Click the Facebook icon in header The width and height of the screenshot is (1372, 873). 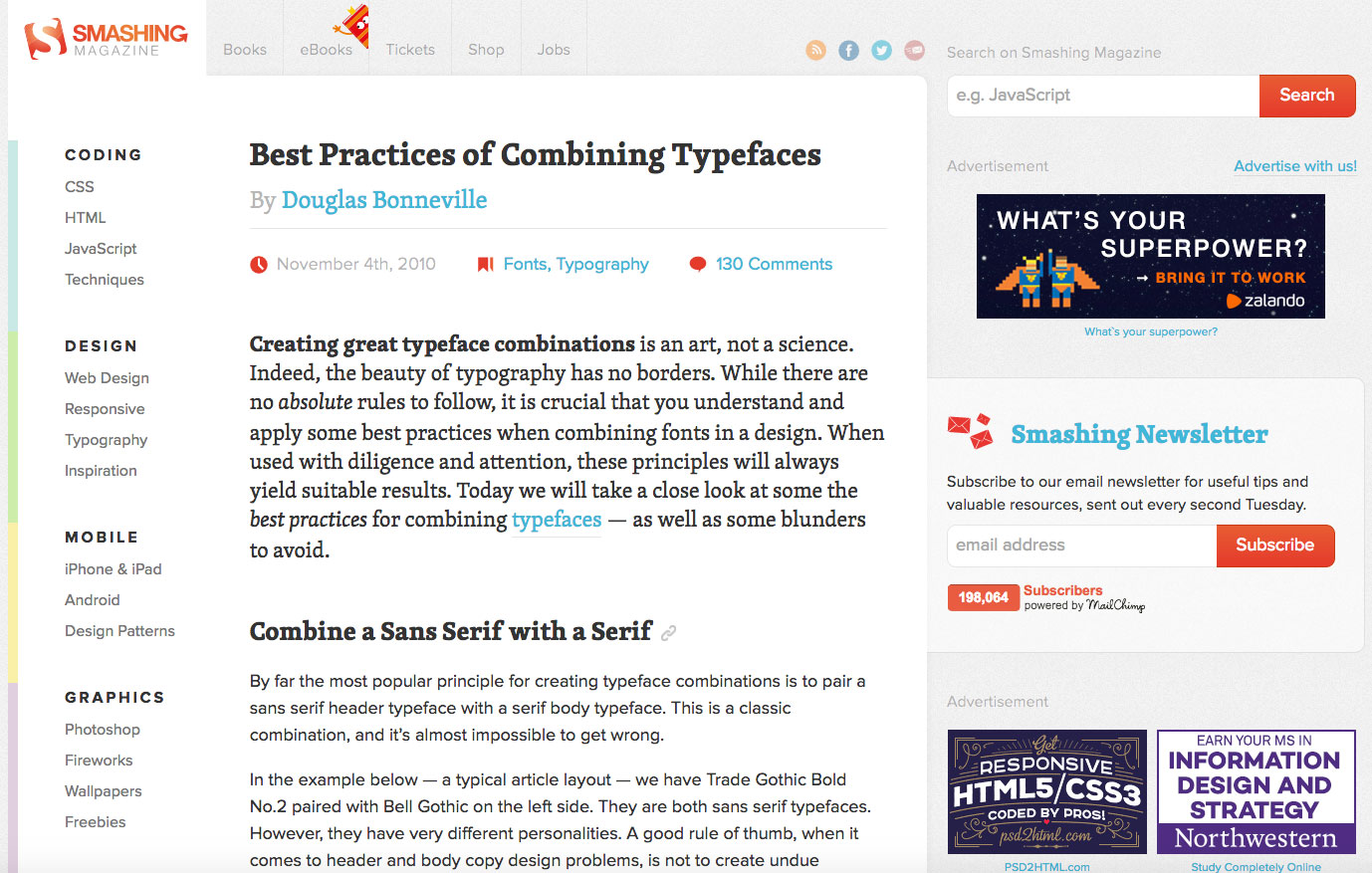(x=848, y=50)
